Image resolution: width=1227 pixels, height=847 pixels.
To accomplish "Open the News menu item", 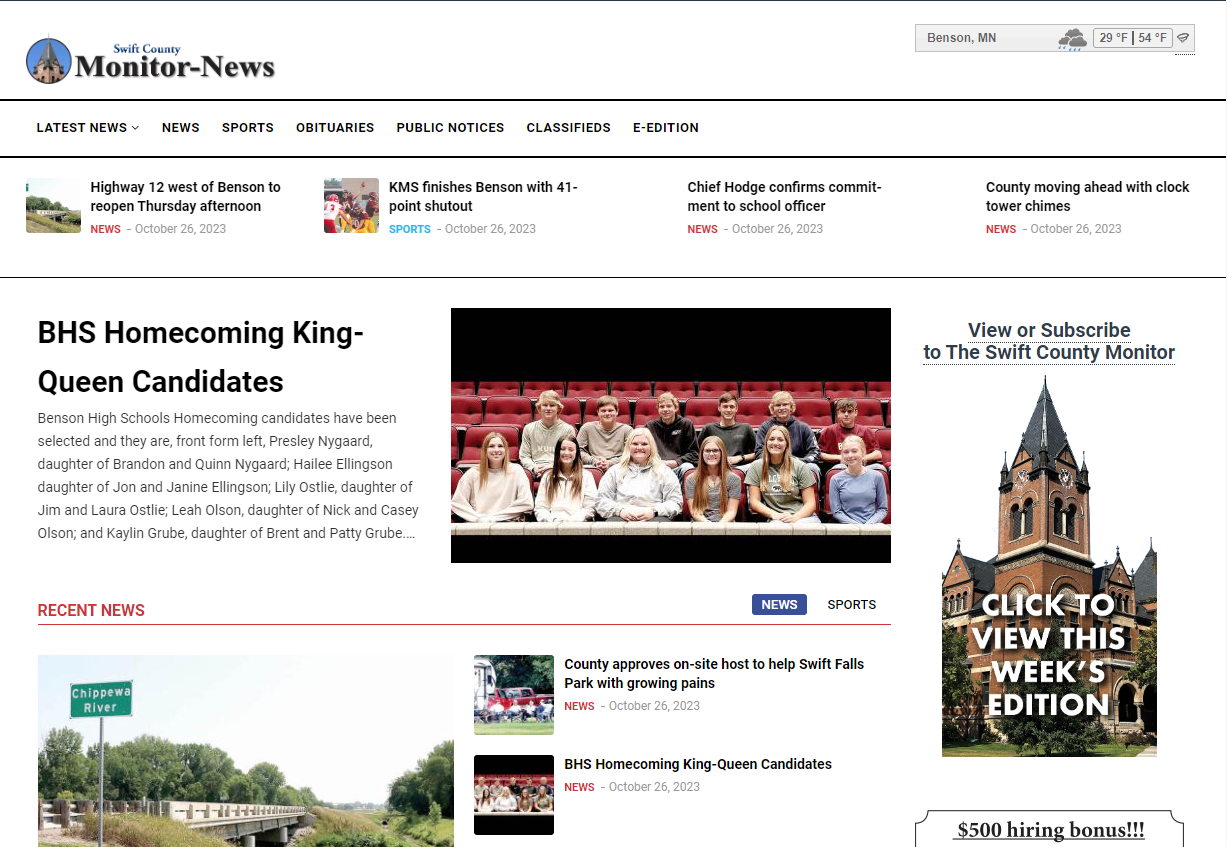I will click(181, 128).
